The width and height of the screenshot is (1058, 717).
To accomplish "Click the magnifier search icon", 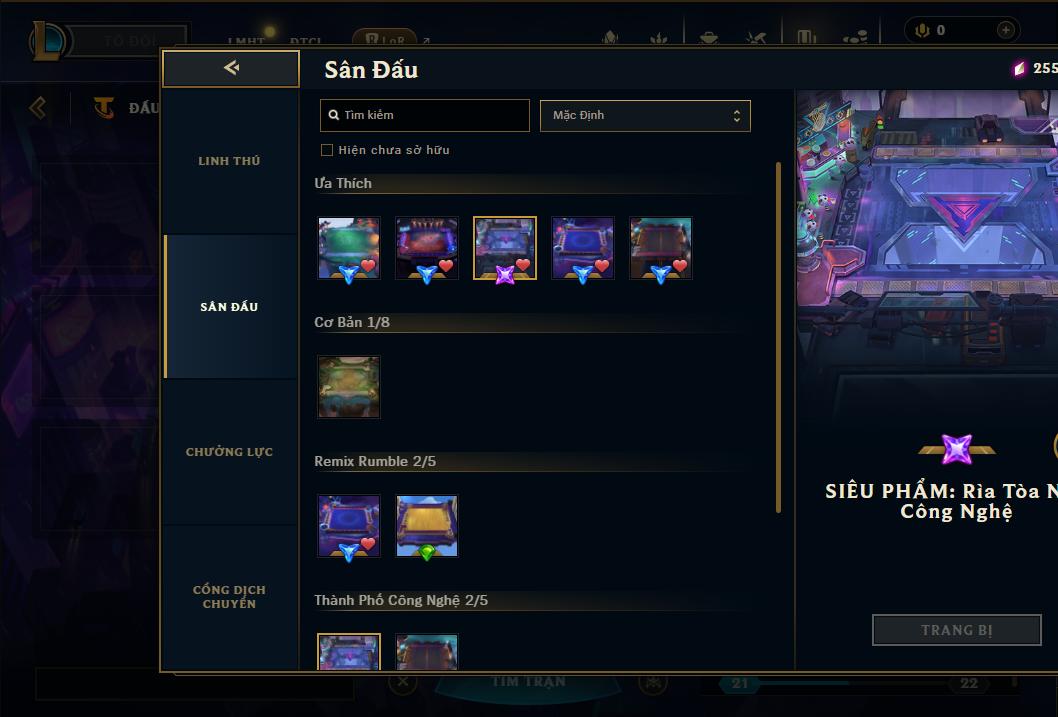I will pyautogui.click(x=333, y=115).
